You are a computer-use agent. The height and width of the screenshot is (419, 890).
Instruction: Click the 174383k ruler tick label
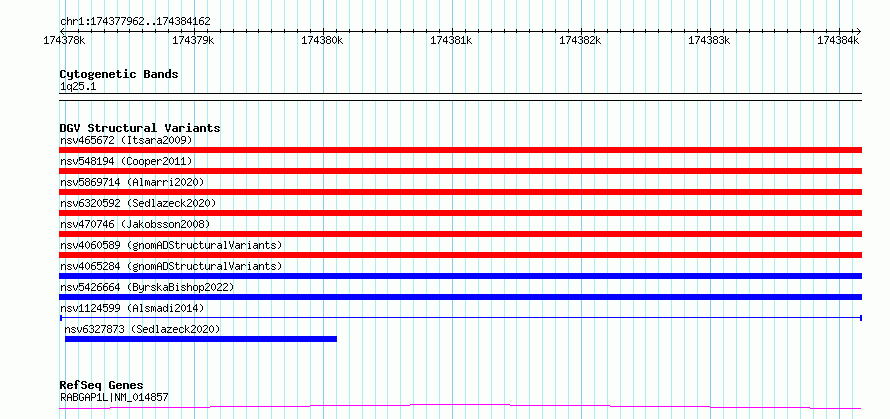click(710, 40)
